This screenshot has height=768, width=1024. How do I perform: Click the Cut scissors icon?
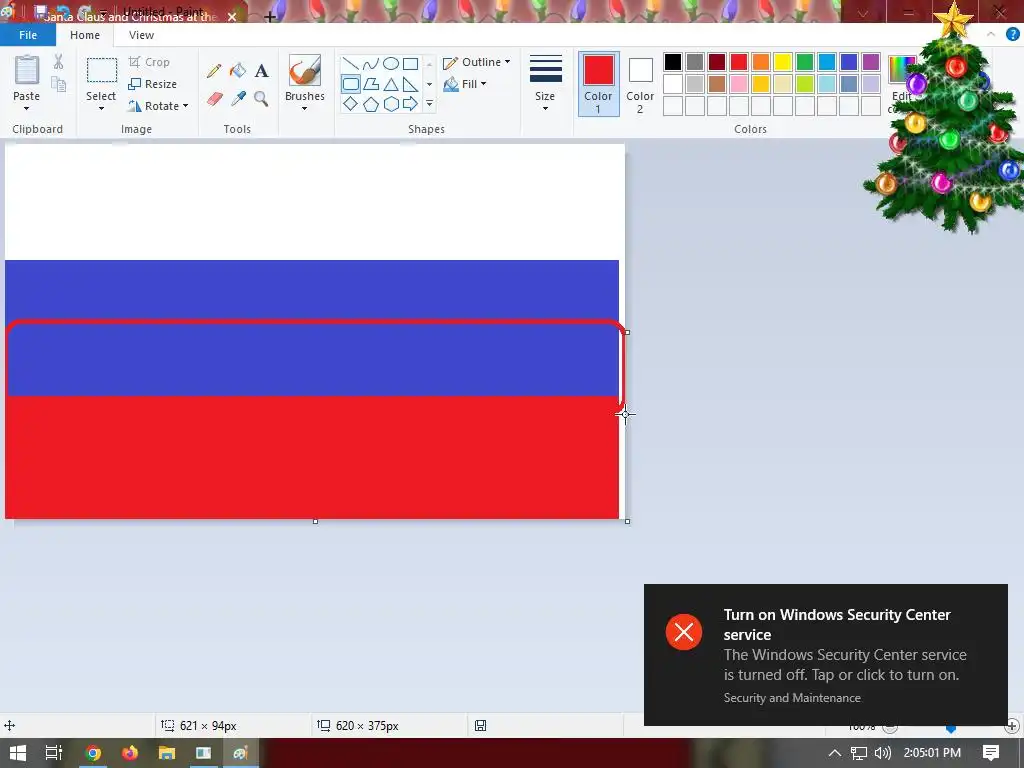click(x=58, y=62)
